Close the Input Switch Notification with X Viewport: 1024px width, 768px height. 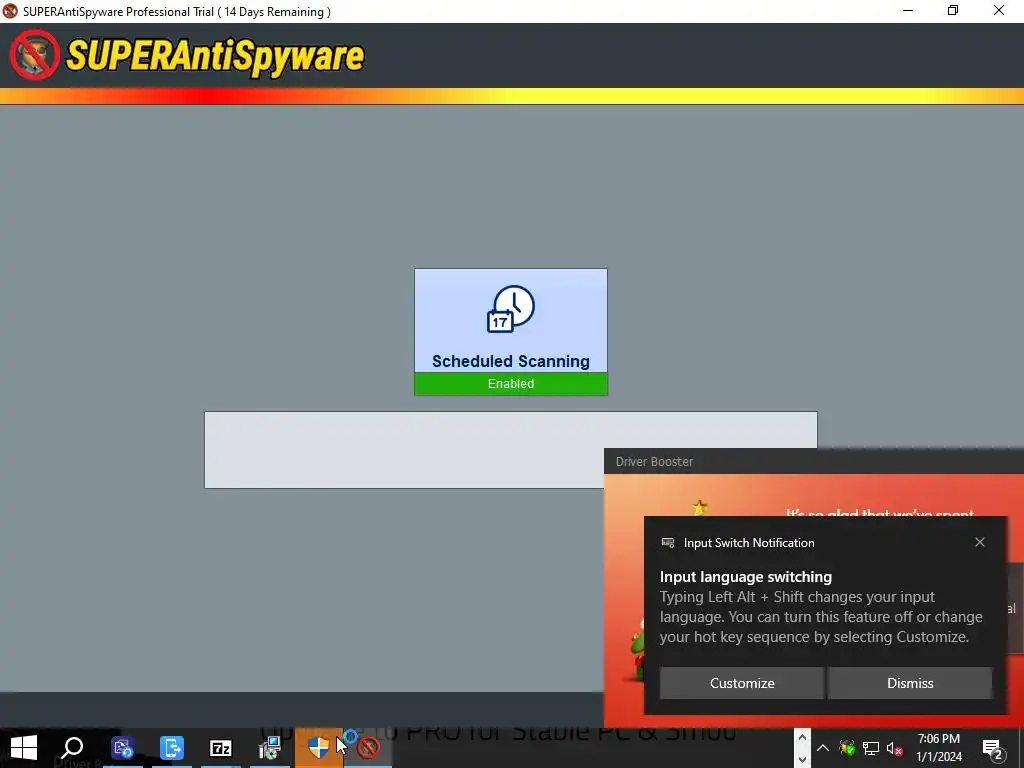980,542
